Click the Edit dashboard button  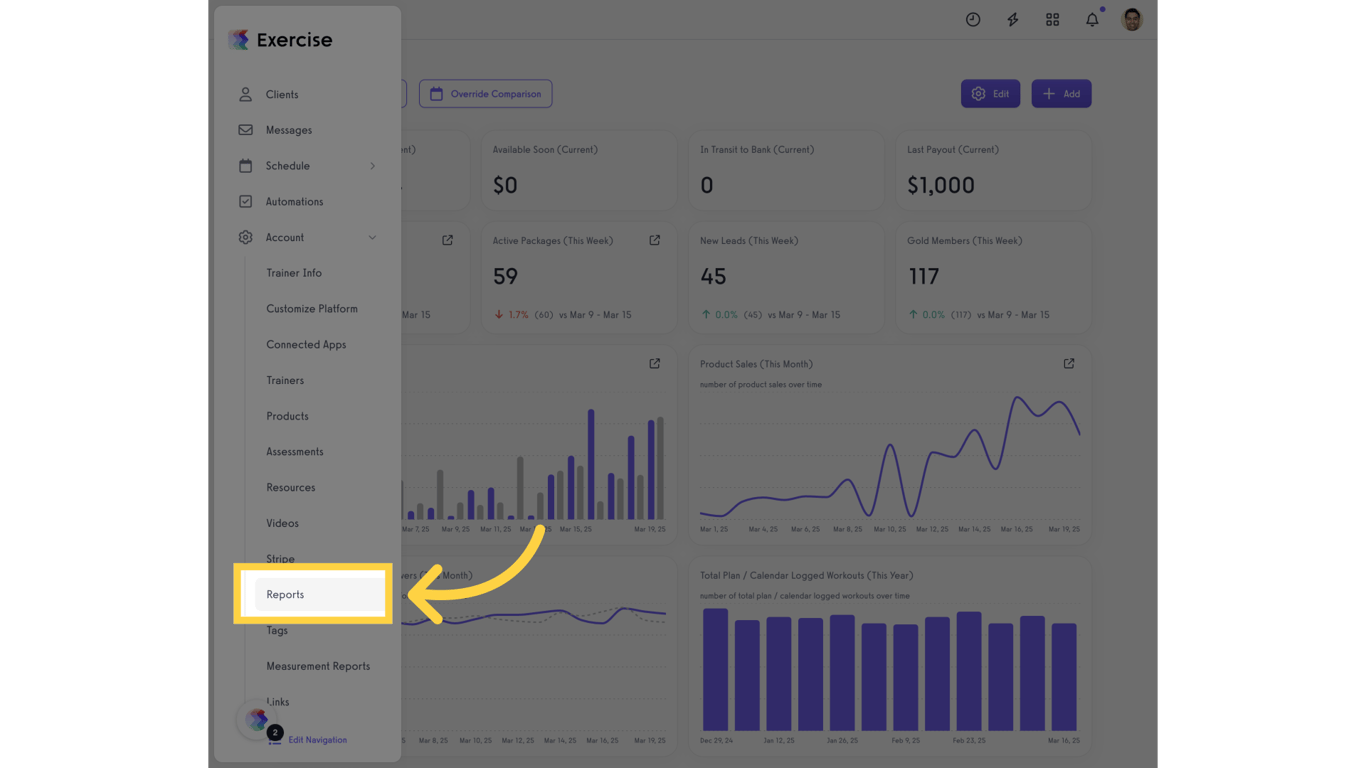click(990, 94)
